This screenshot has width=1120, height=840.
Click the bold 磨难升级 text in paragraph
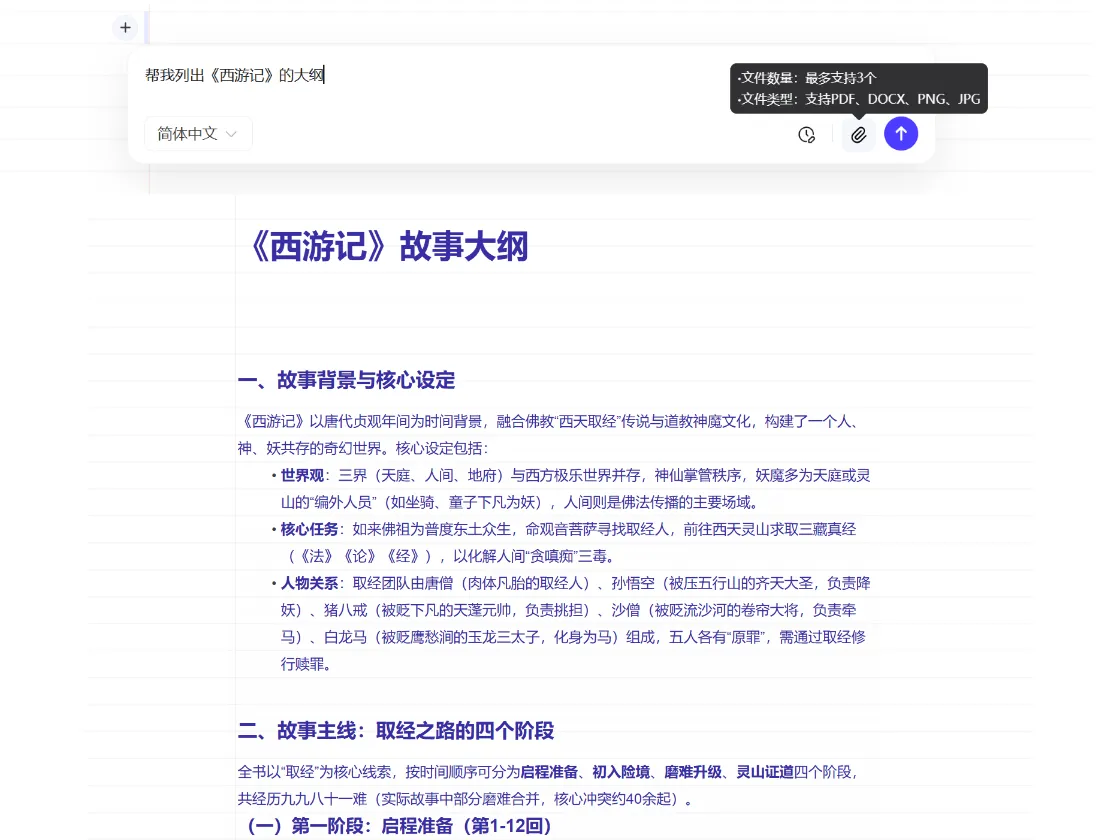pos(693,772)
